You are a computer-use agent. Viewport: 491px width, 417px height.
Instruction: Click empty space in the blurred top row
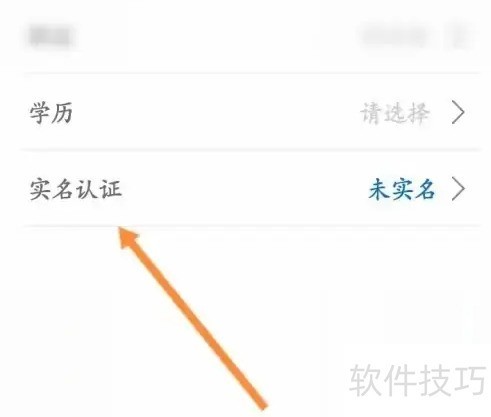[x=217, y=37]
